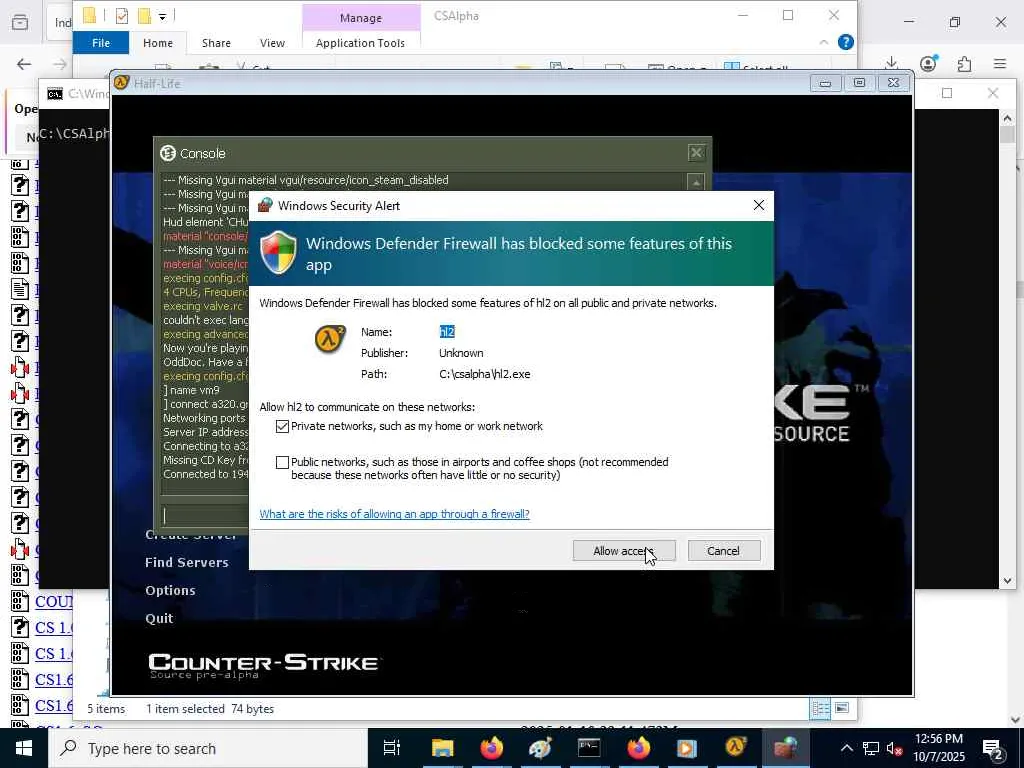Switch Explorer to details view icon
Screen dimensions: 1024x768
820,709
